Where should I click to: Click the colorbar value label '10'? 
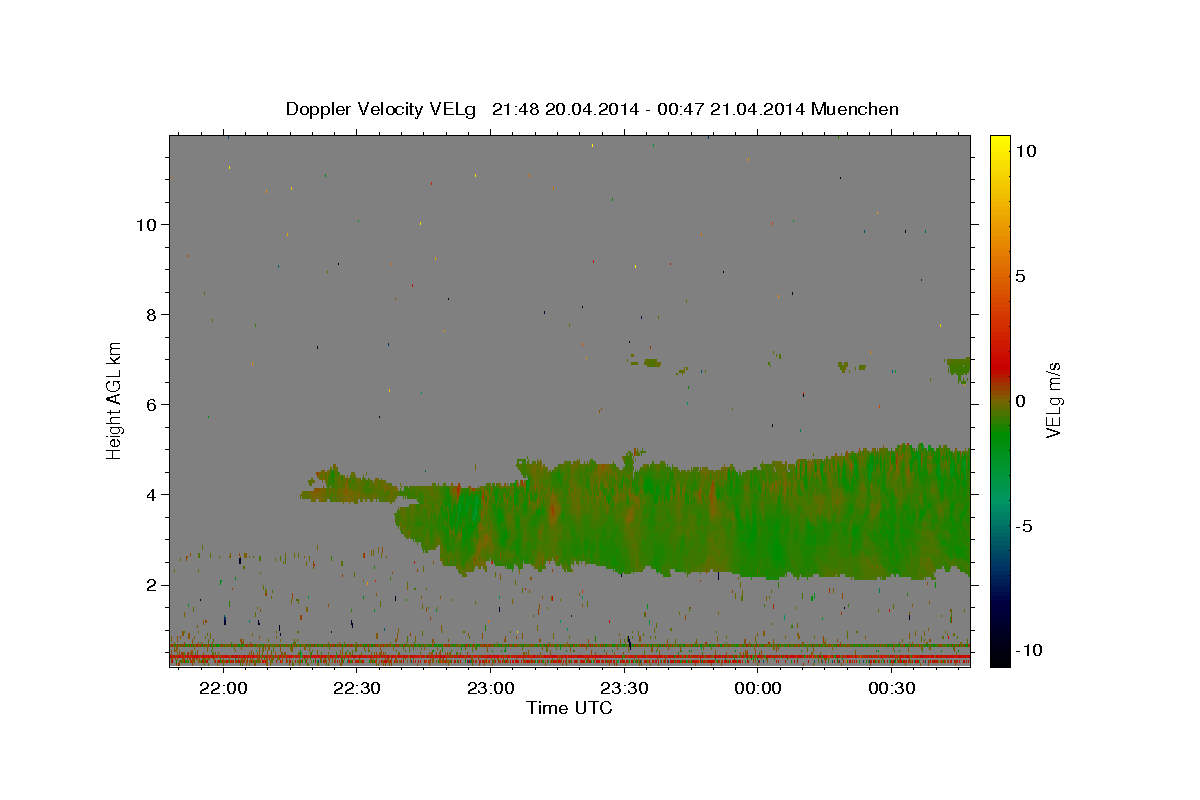(x=1026, y=151)
